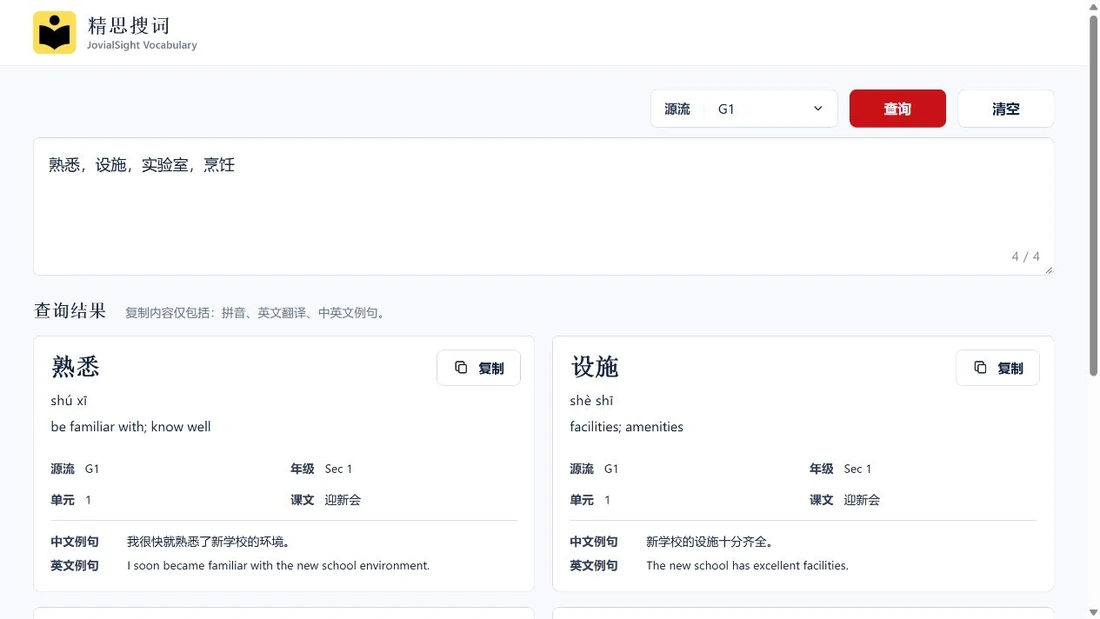Click Chinese example 新学校的设施十分齐全

tap(709, 542)
